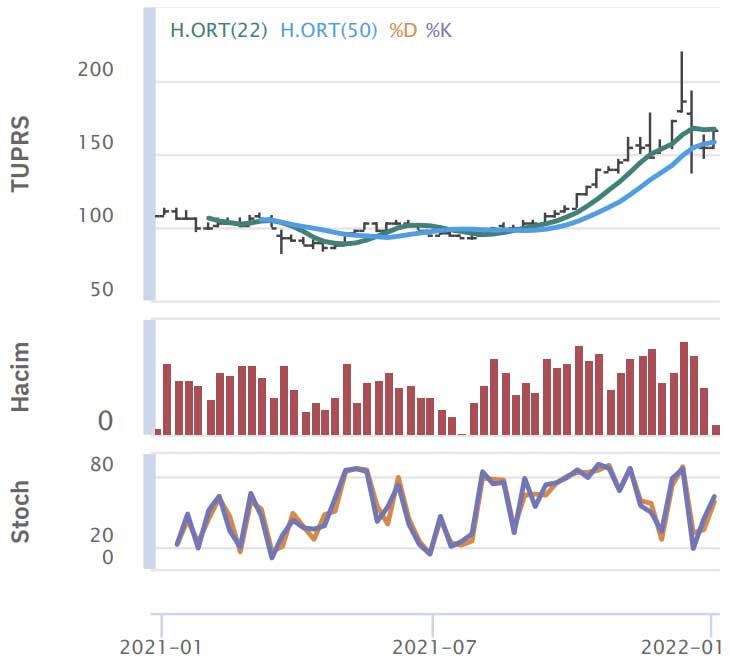Image resolution: width=730 pixels, height=671 pixels.
Task: Click the 200 price axis label
Action: pyautogui.click(x=95, y=69)
